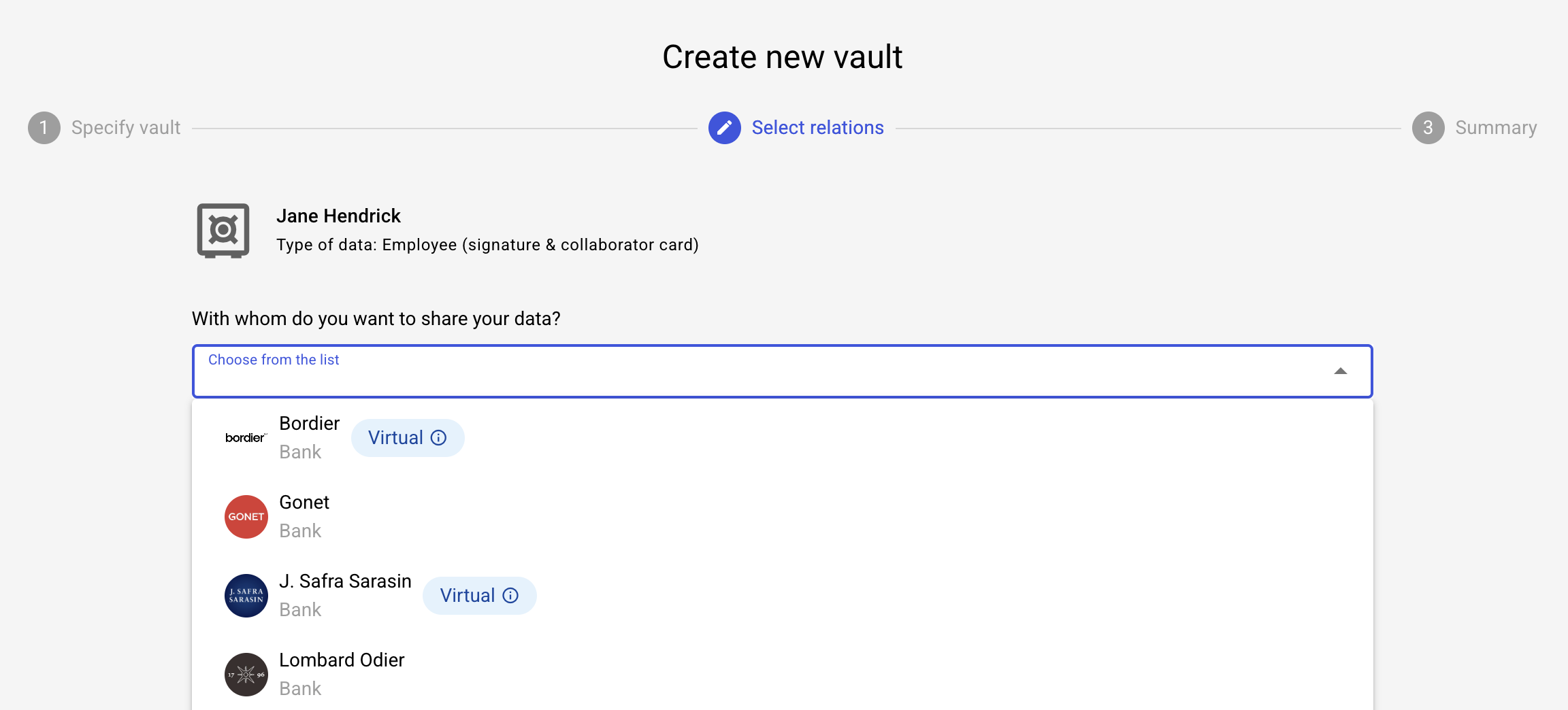This screenshot has width=1568, height=710.
Task: Select Gonet Bank from the list
Action: click(304, 516)
